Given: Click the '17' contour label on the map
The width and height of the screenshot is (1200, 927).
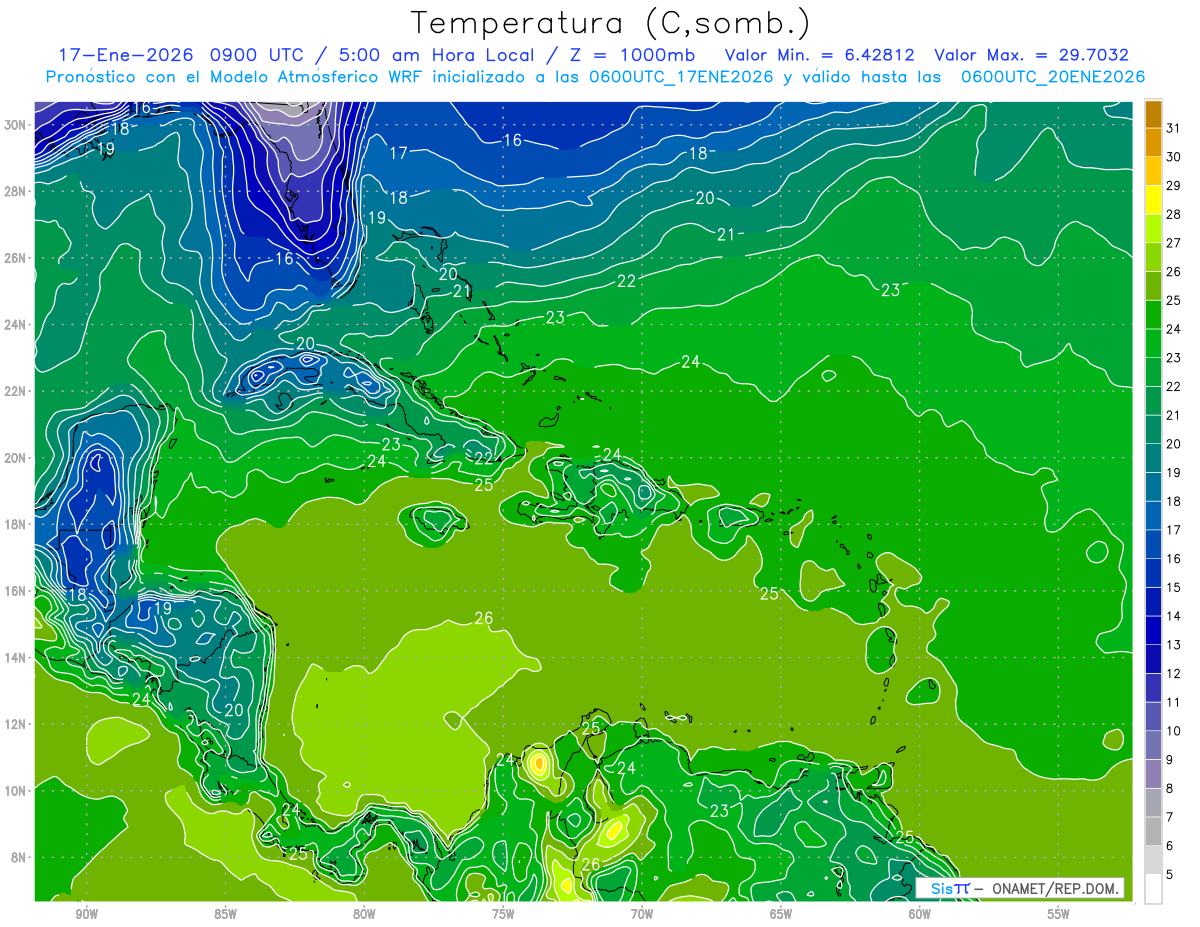Looking at the screenshot, I should 399,153.
